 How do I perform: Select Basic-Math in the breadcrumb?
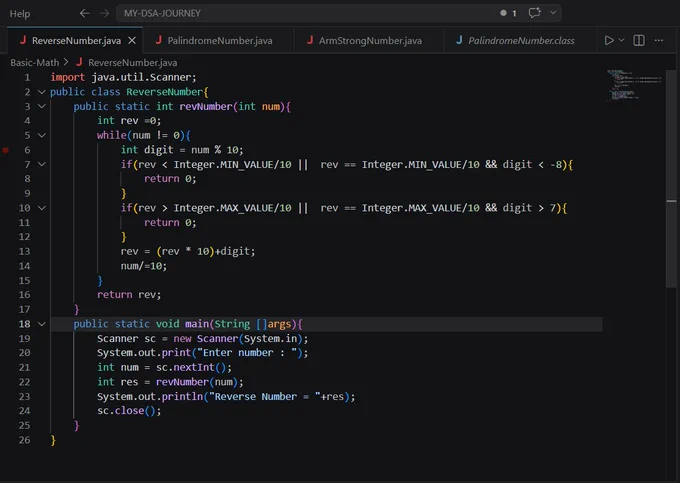35,62
